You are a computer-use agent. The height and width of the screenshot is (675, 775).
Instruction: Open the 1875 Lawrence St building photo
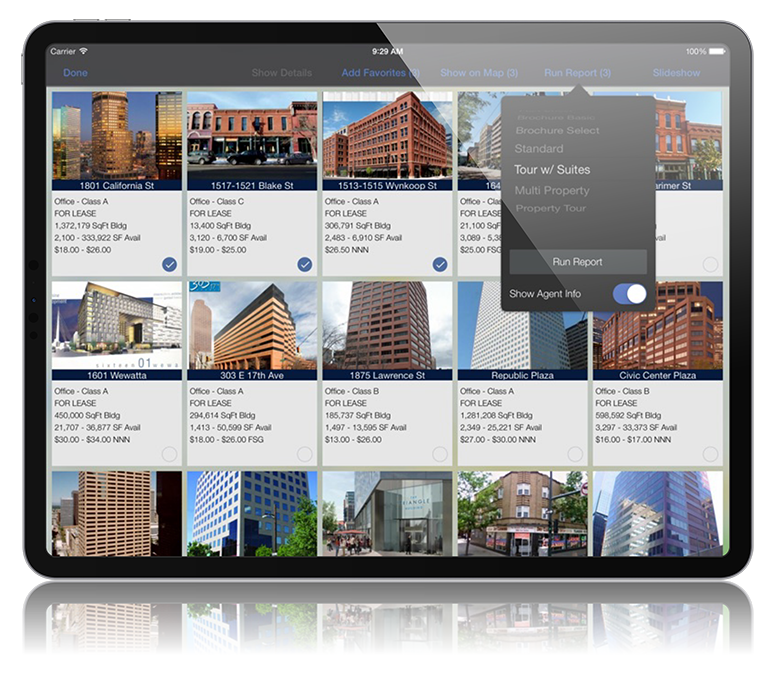point(387,325)
